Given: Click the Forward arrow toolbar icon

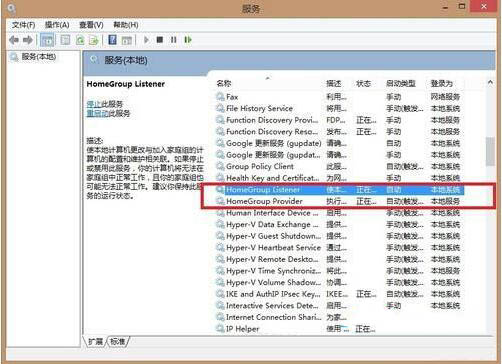Looking at the screenshot, I should [28, 40].
